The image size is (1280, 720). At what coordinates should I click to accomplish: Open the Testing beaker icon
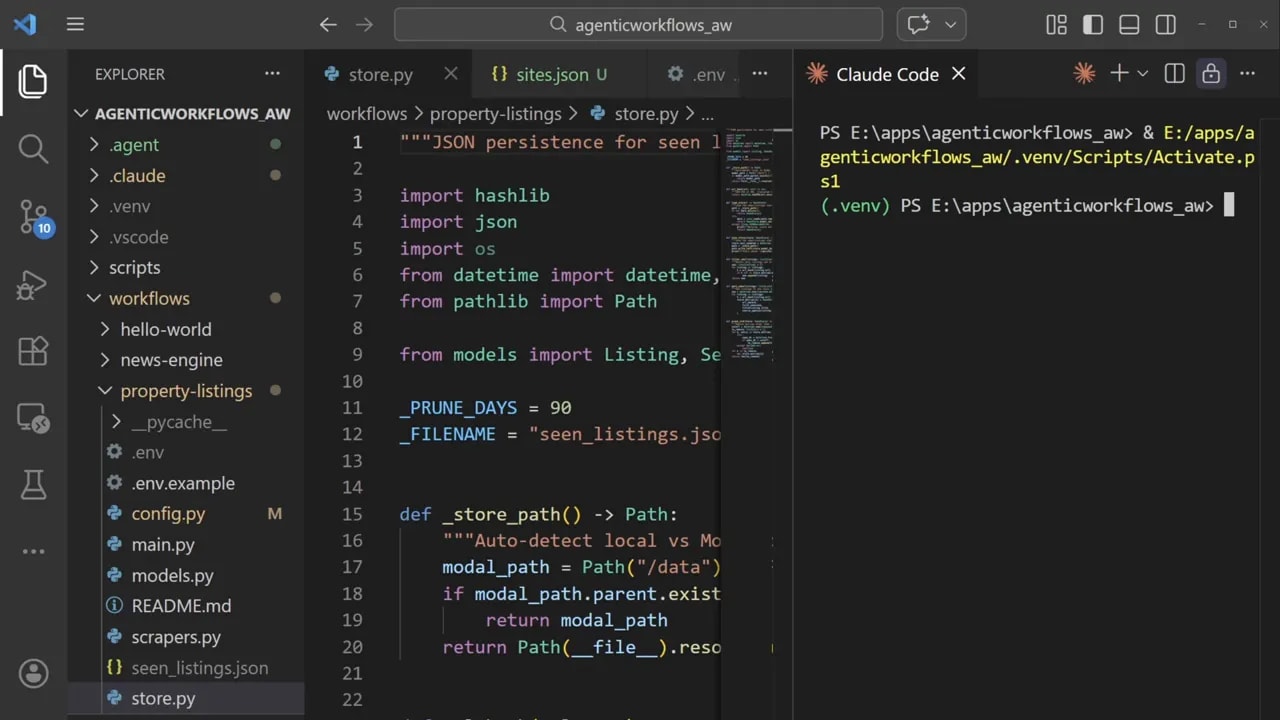tap(33, 484)
